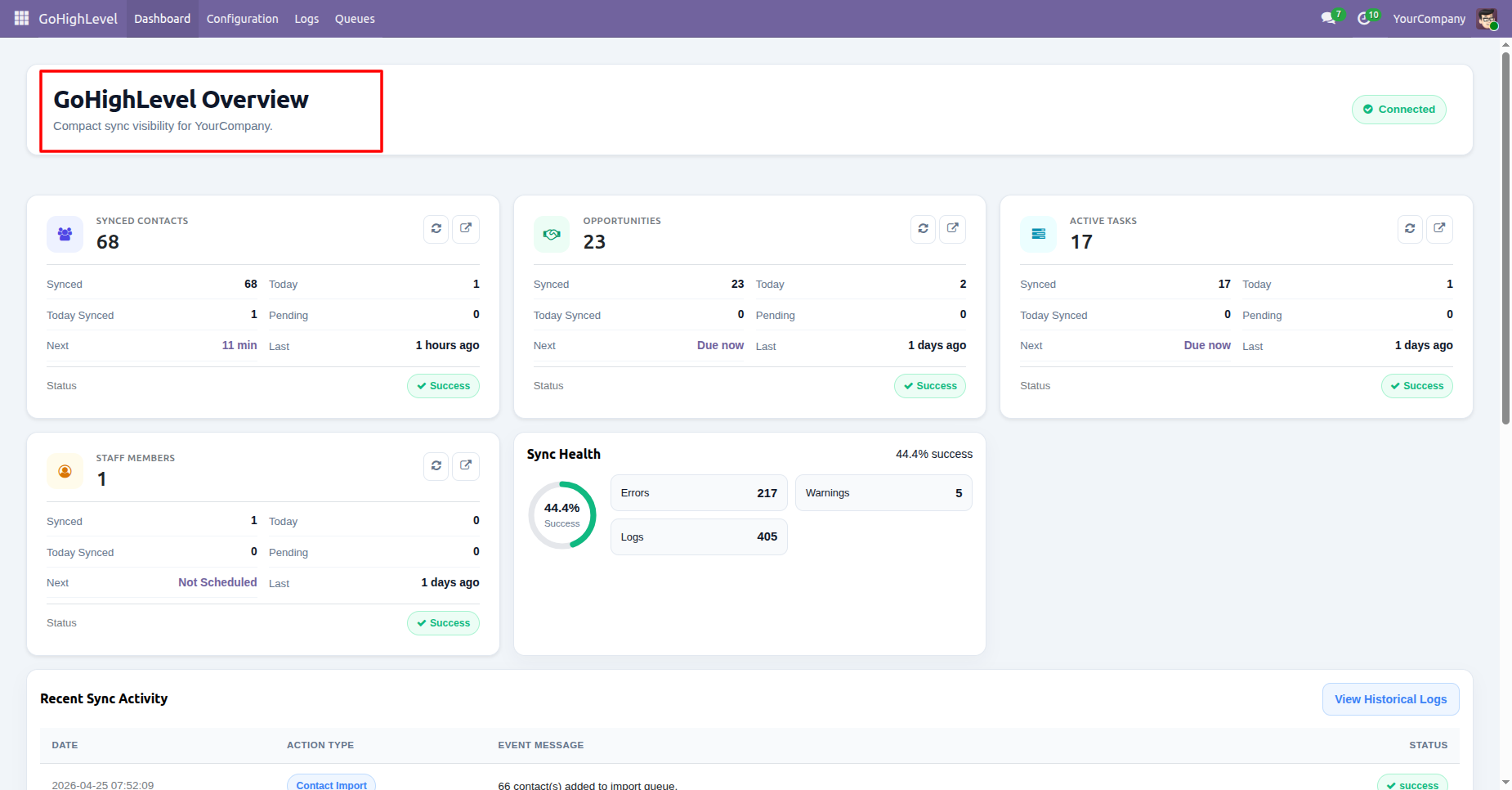Screen dimensions: 1512x790
Task: Refresh the Active Tasks card
Action: 1410,229
